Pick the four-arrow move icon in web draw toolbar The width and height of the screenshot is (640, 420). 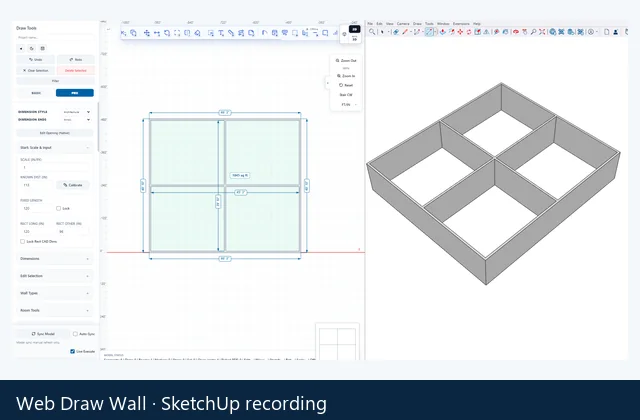coord(147,33)
